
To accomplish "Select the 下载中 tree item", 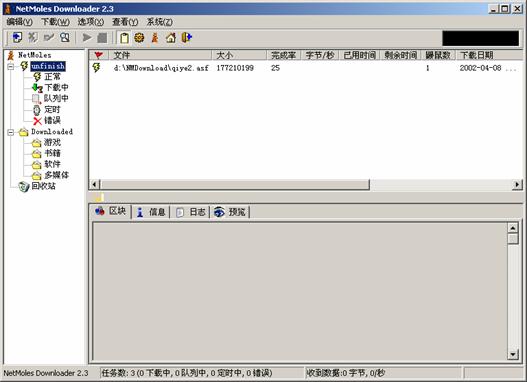I will click(x=56, y=88).
